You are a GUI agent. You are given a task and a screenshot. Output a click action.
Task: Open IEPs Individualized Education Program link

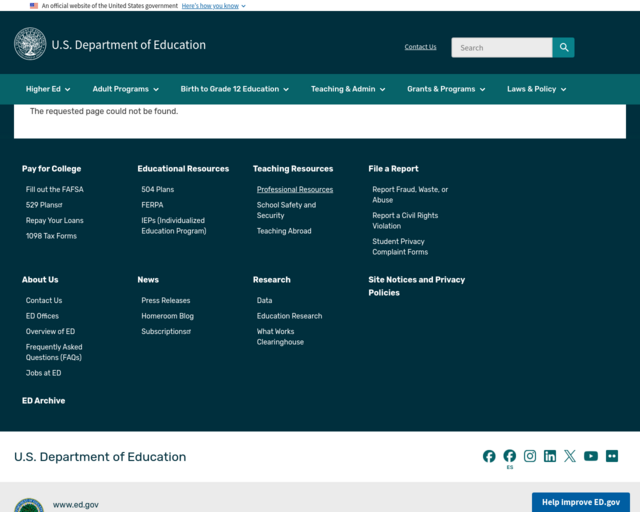tap(174, 226)
